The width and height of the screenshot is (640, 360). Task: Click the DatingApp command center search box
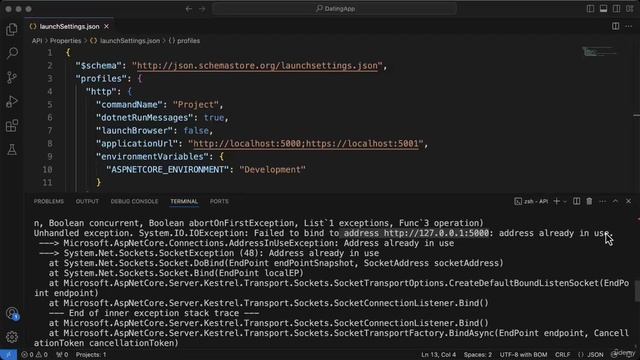(x=334, y=9)
